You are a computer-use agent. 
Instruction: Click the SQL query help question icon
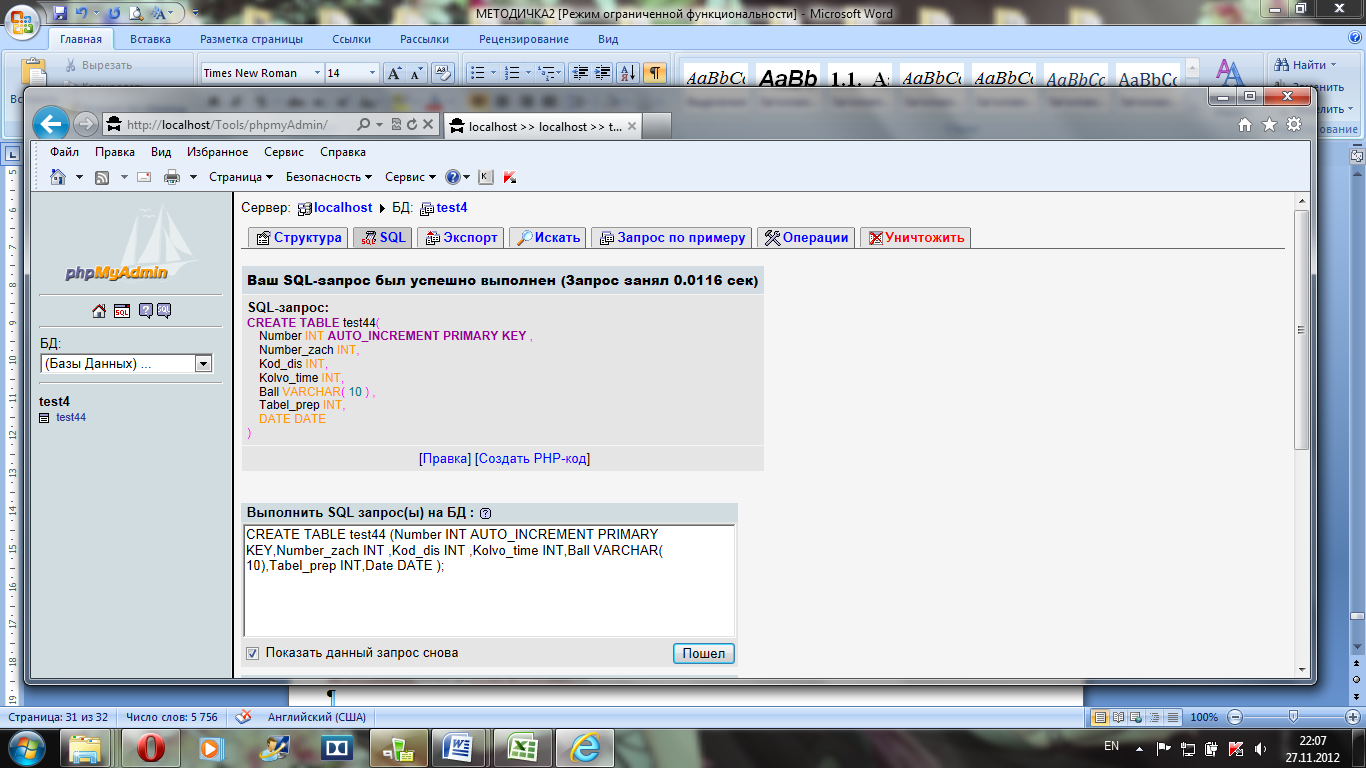(x=486, y=513)
